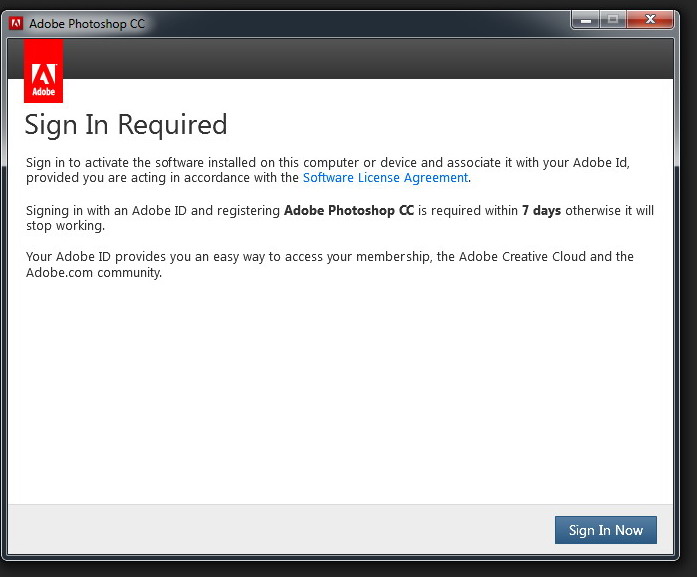Click the red Adobe logo badge

[43, 71]
